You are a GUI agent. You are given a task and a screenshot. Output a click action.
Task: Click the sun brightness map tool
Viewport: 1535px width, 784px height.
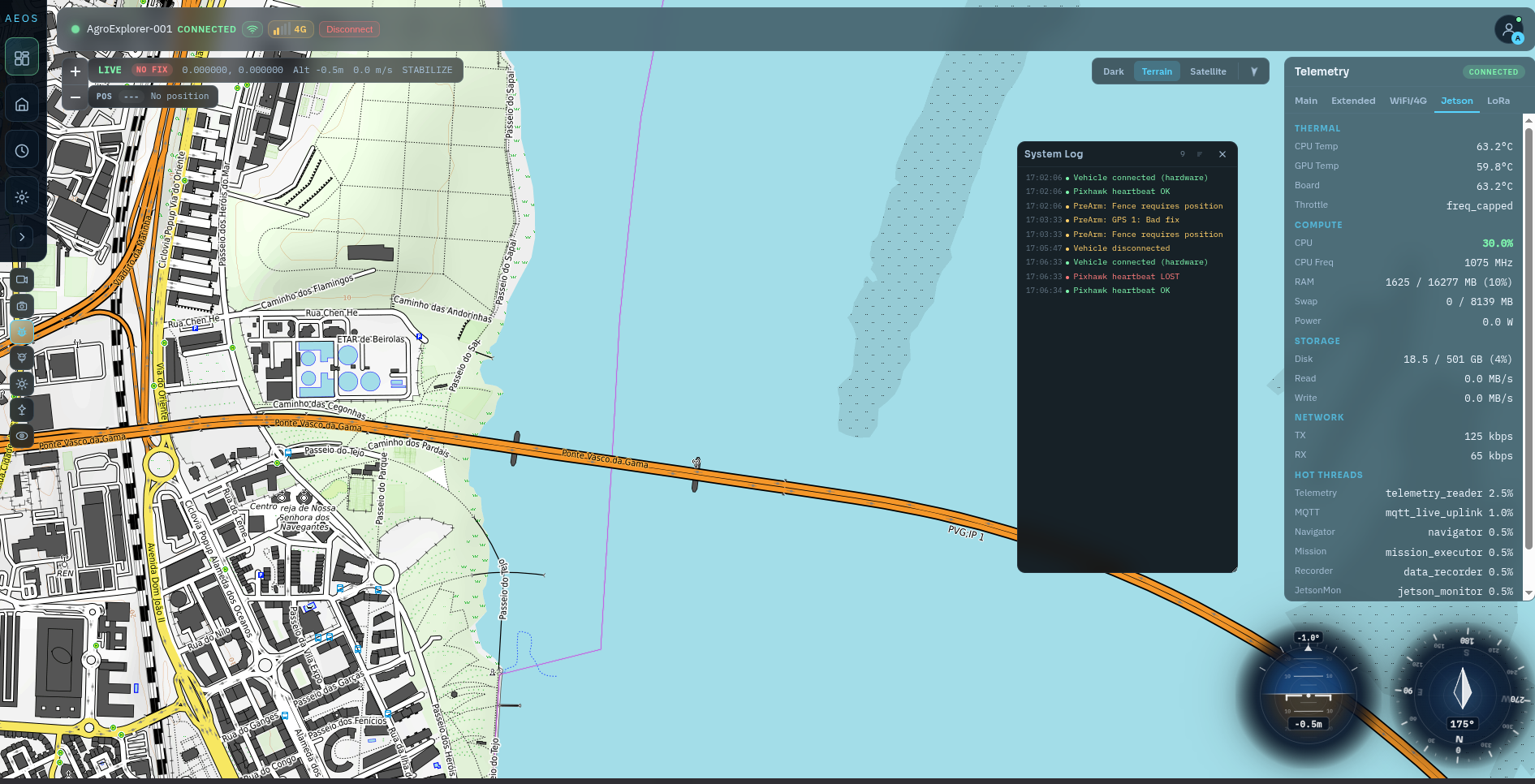pos(22,384)
